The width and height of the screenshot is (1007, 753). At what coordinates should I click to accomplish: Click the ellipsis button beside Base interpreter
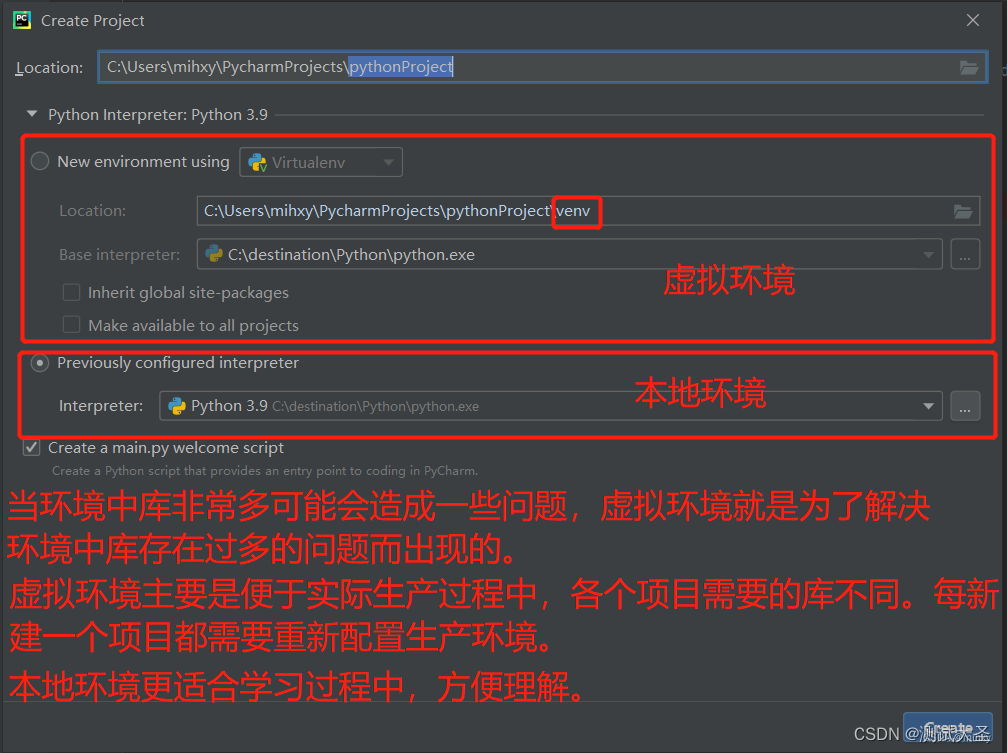[x=965, y=254]
